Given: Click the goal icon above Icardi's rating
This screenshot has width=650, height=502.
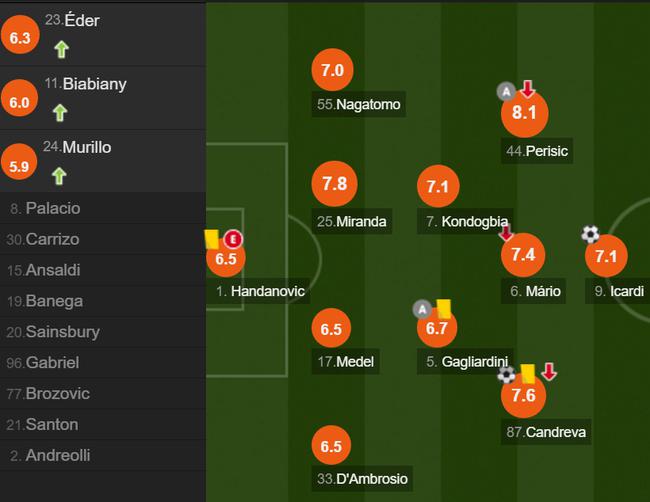Looking at the screenshot, I should (x=590, y=234).
